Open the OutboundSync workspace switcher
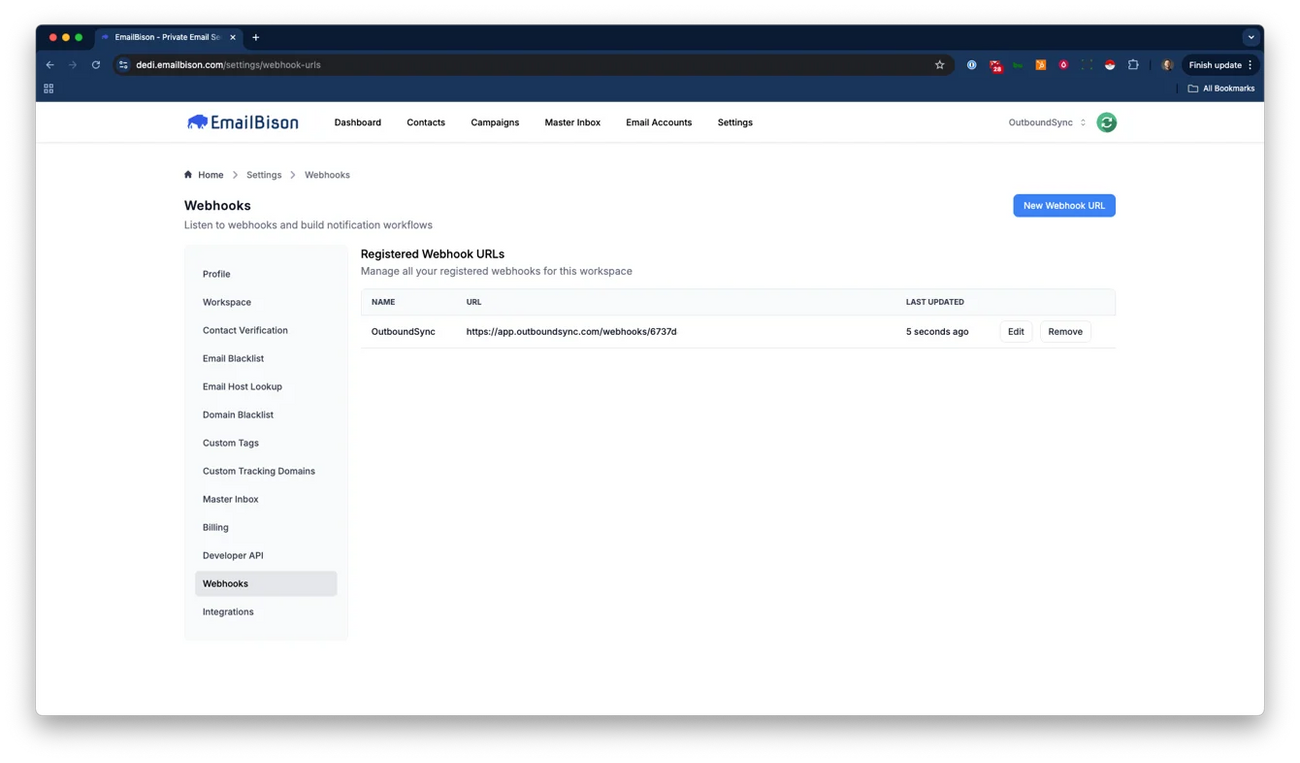 pyautogui.click(x=1045, y=121)
